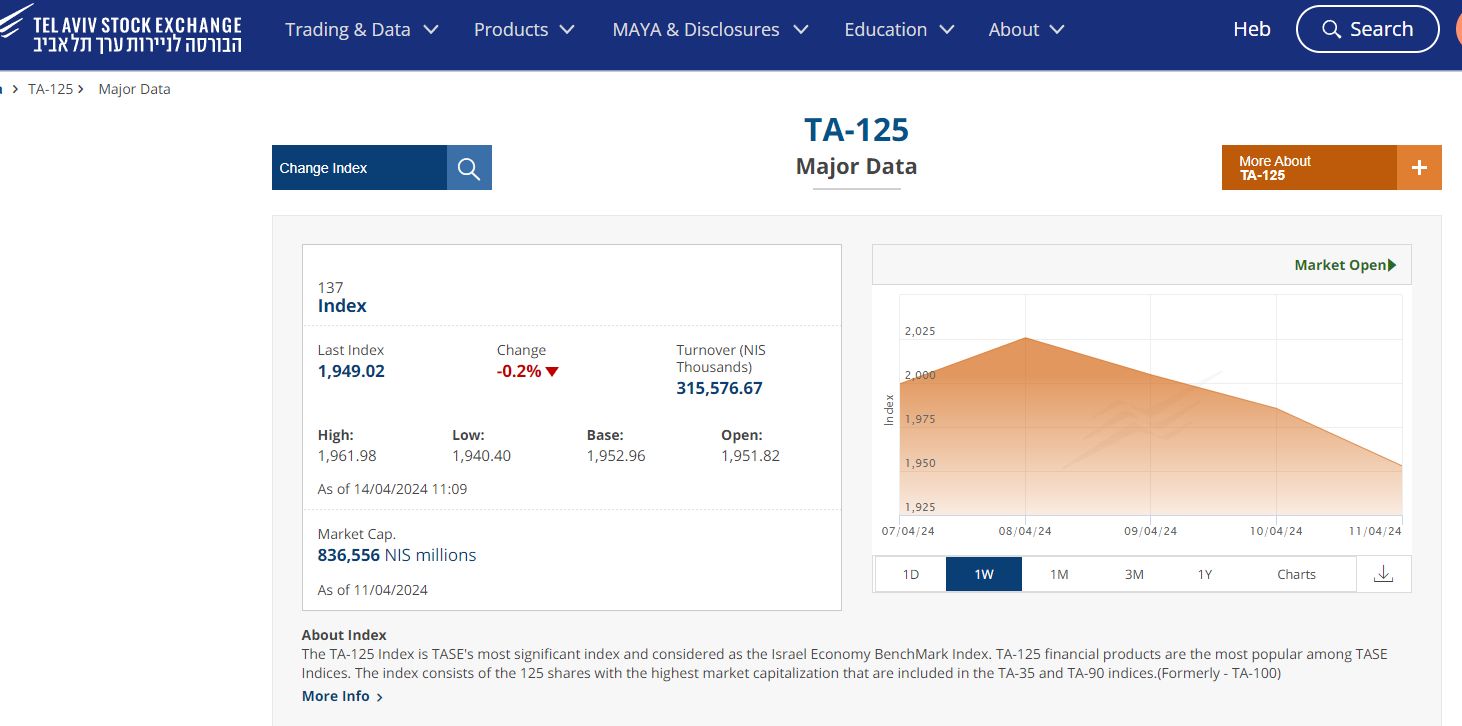
Task: Download chart data using the download icon
Action: point(1384,574)
